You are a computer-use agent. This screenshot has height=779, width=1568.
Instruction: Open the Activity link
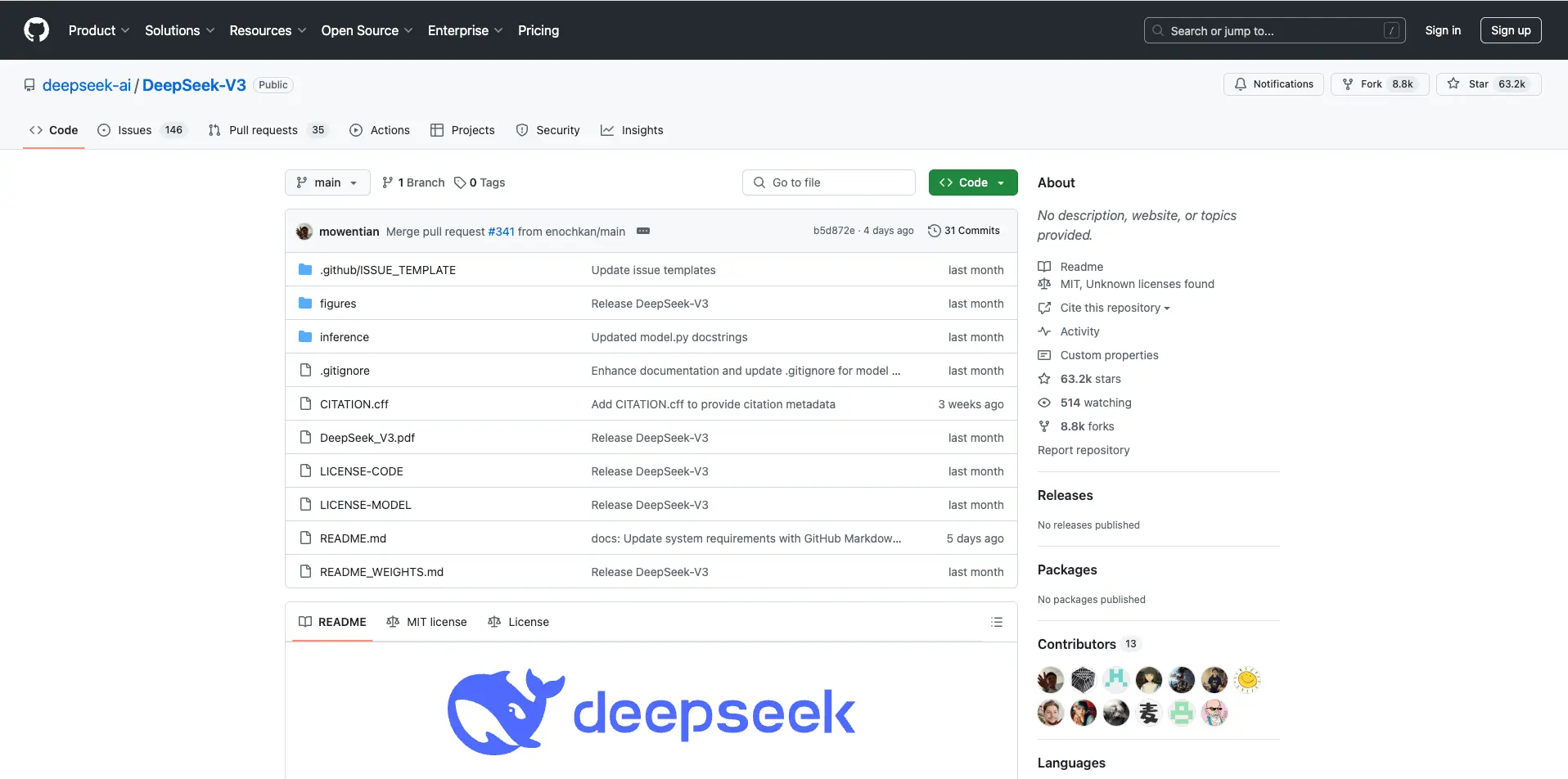[1069, 331]
